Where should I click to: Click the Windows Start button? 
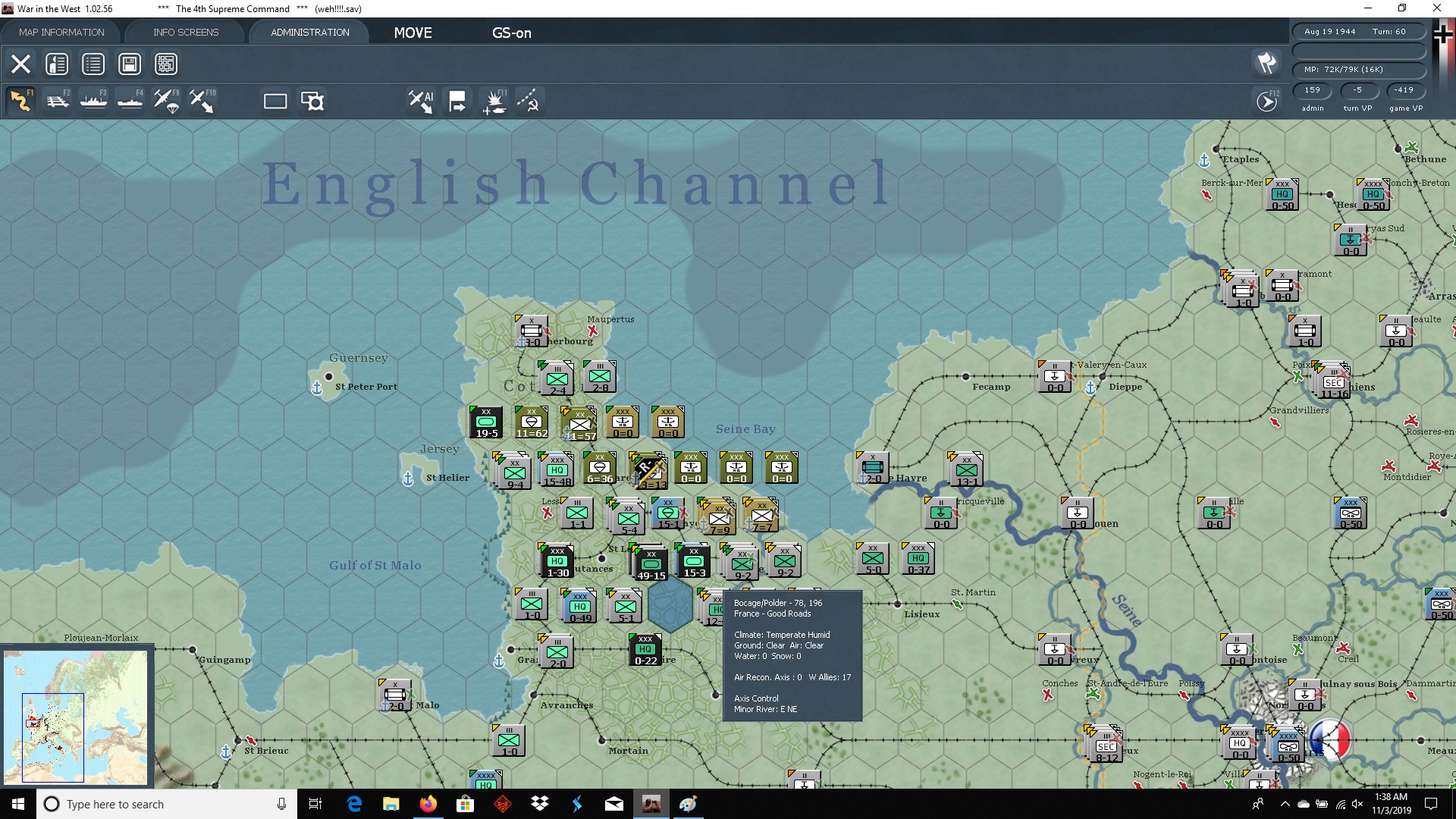pos(18,804)
